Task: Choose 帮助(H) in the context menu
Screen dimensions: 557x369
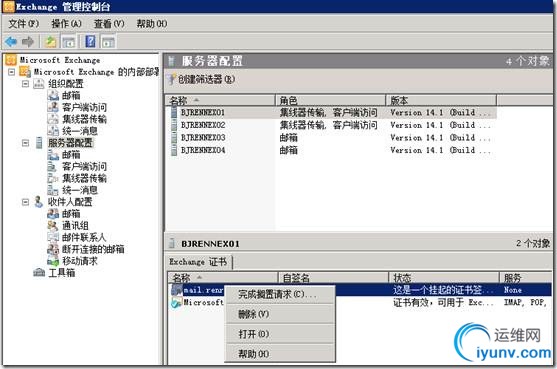Action: tap(280, 354)
